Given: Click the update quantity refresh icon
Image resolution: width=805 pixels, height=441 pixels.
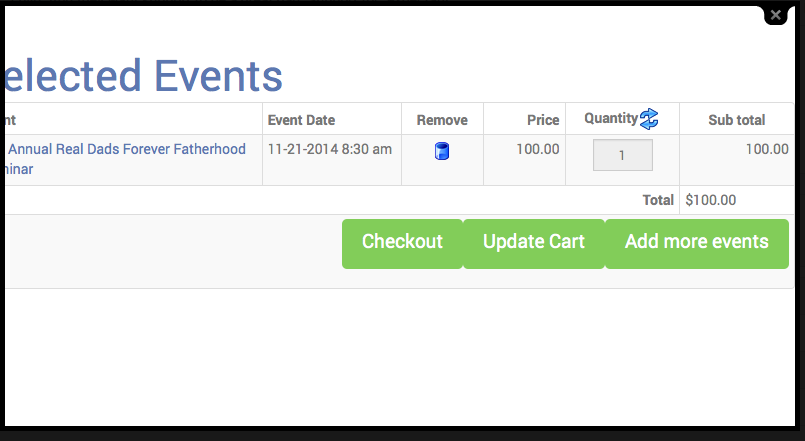Looking at the screenshot, I should click(x=649, y=119).
